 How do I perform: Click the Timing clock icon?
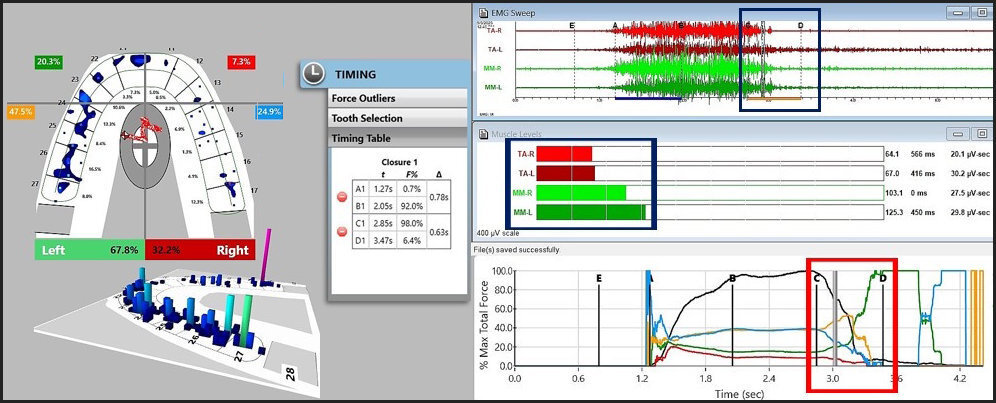pyautogui.click(x=315, y=74)
